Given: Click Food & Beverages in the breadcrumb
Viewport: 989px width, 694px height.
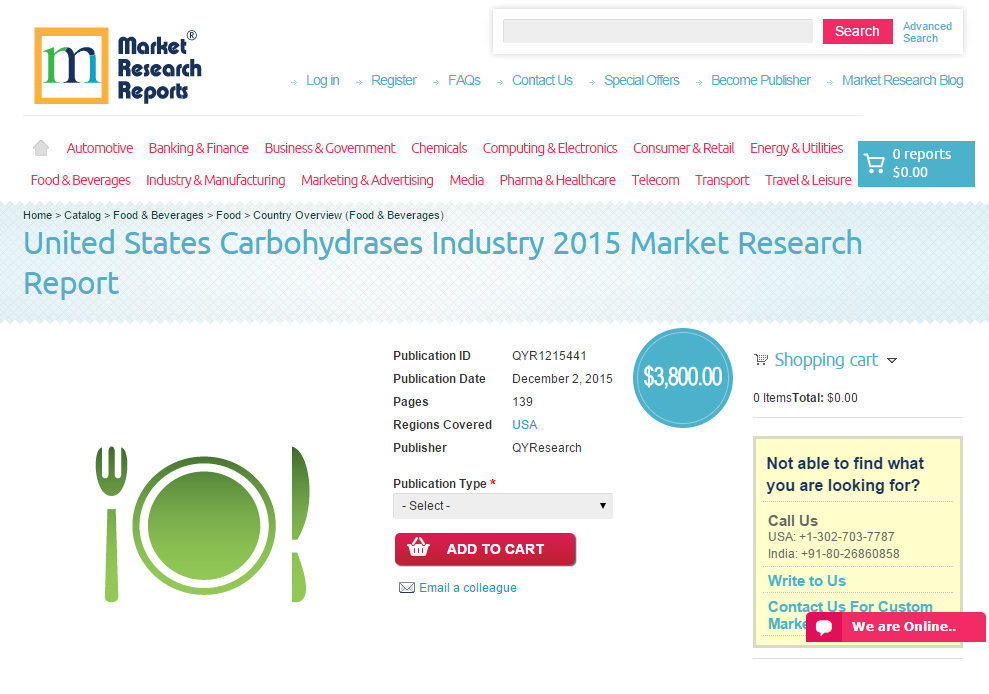Looking at the screenshot, I should click(x=158, y=215).
